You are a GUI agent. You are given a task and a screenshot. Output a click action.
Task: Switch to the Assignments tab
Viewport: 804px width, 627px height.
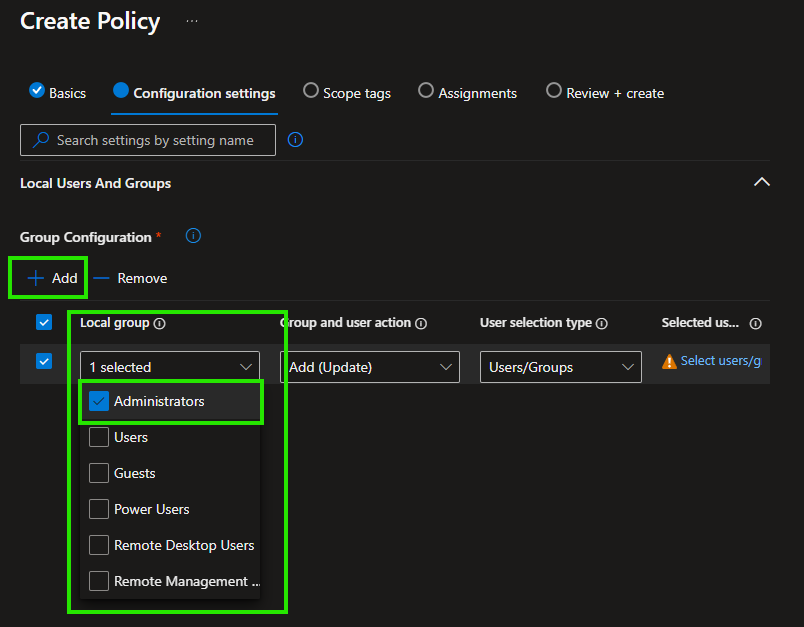coord(467,92)
